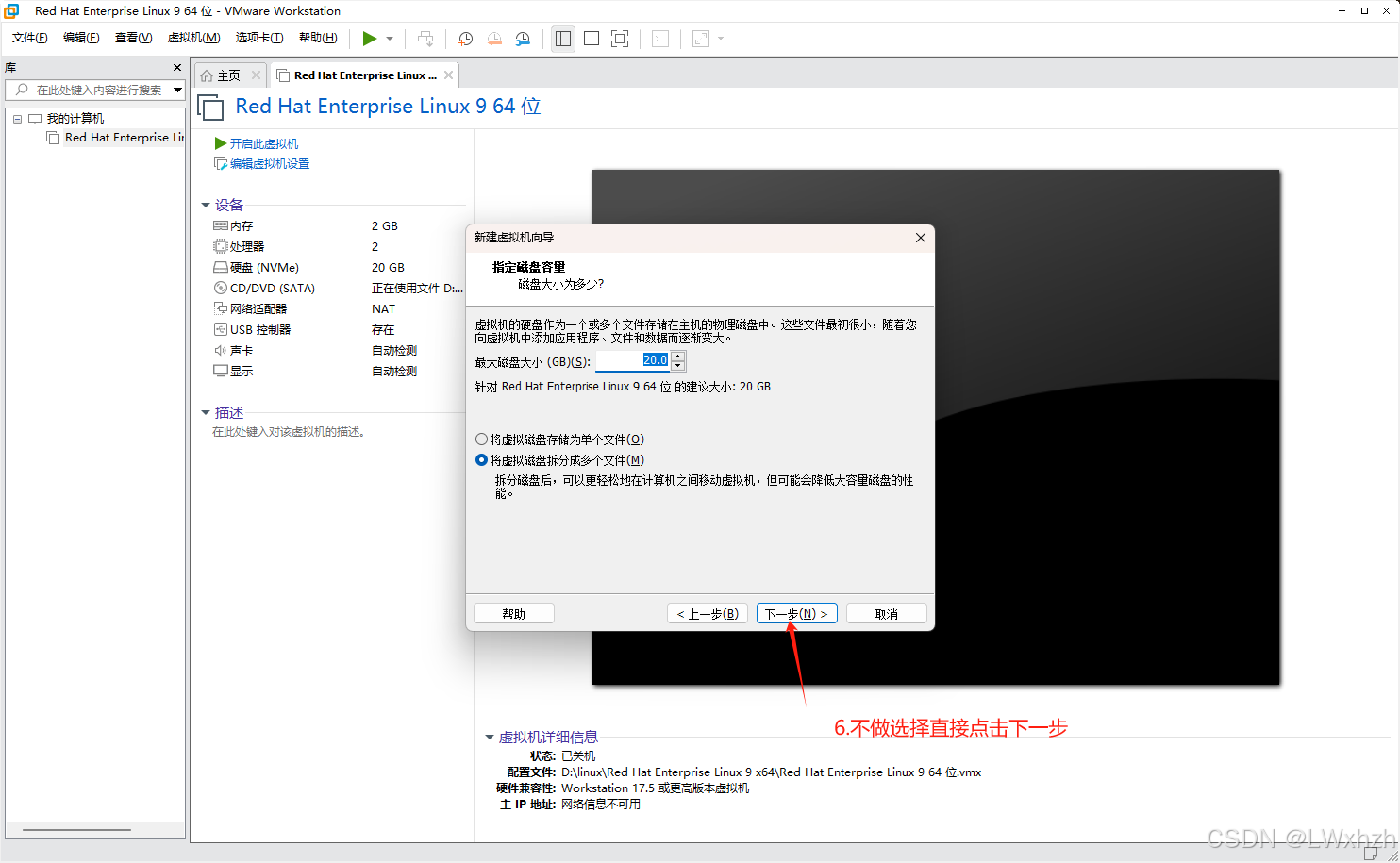Image resolution: width=1400 pixels, height=863 pixels.
Task: Click the description text field placeholder
Action: point(289,432)
